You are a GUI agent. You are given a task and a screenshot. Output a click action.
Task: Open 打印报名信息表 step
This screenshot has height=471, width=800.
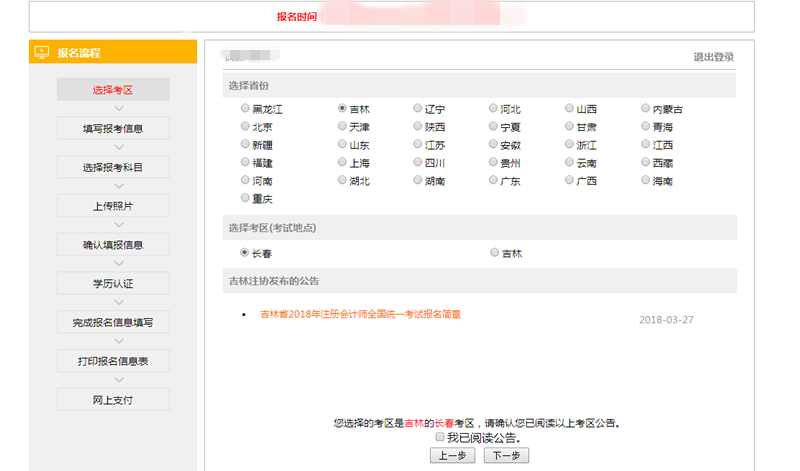coord(113,361)
